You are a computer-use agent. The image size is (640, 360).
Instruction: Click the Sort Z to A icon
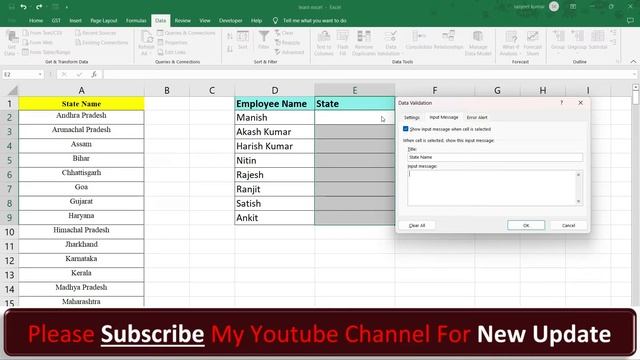tap(230, 49)
